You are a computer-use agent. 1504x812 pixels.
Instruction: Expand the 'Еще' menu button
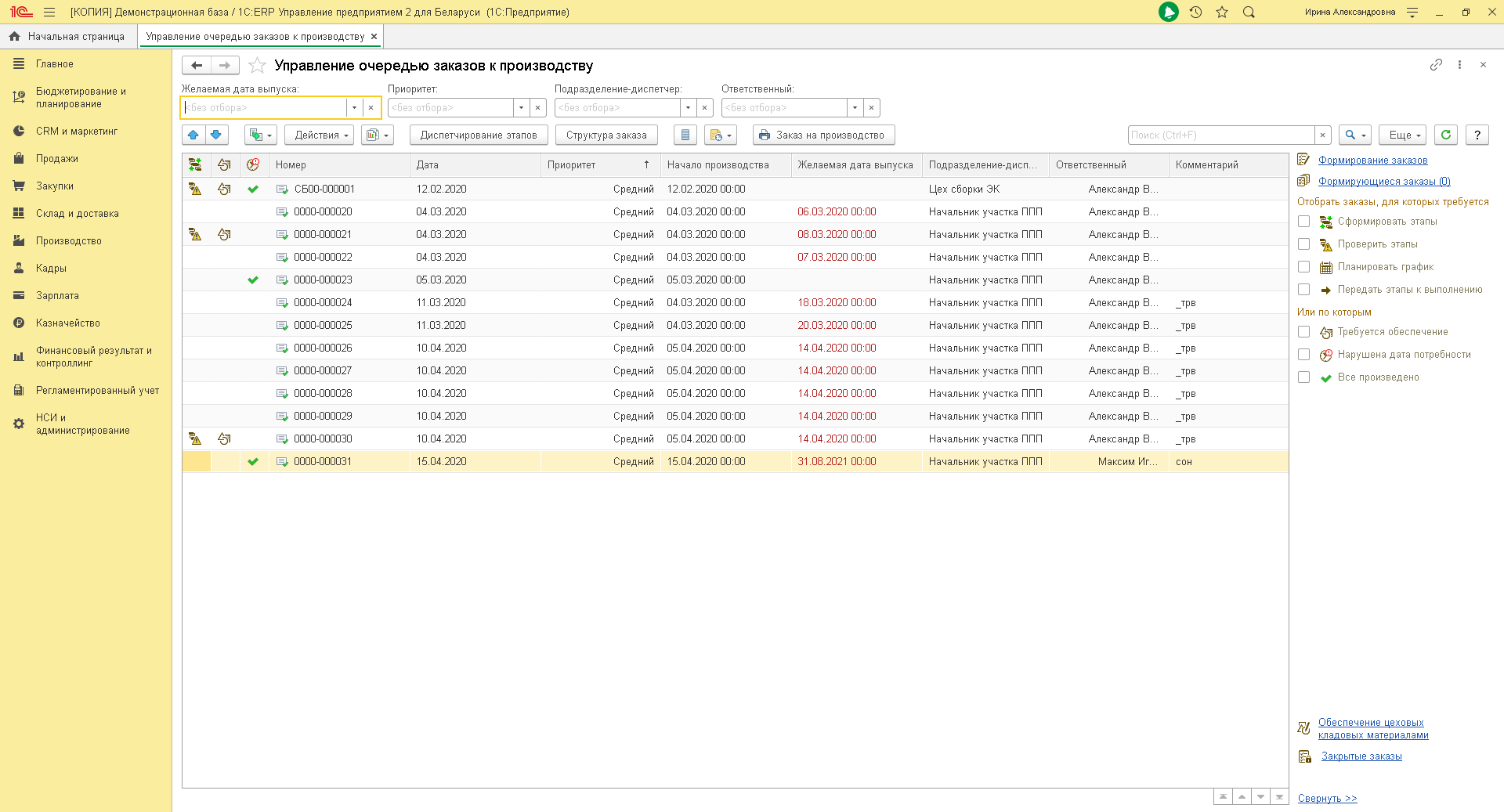tap(1402, 135)
